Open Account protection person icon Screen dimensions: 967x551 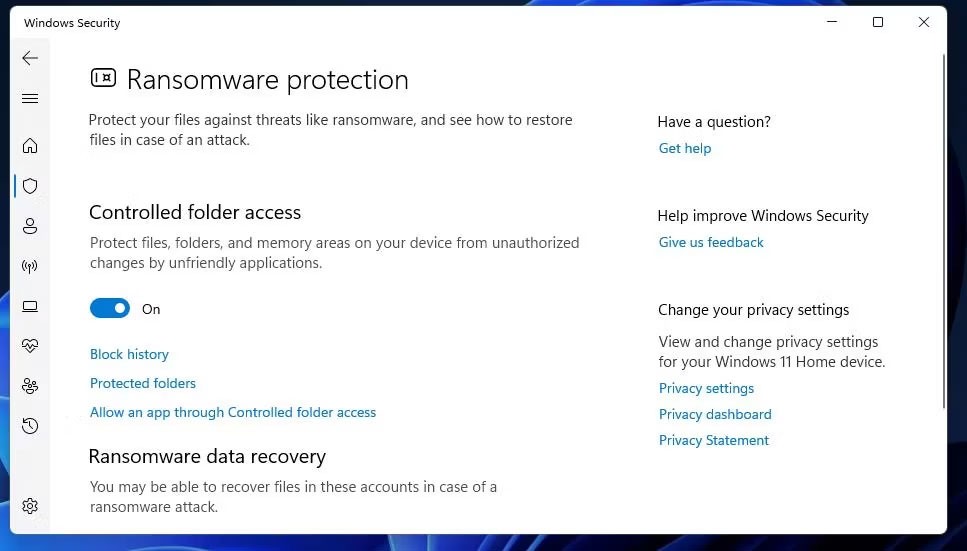click(x=30, y=226)
